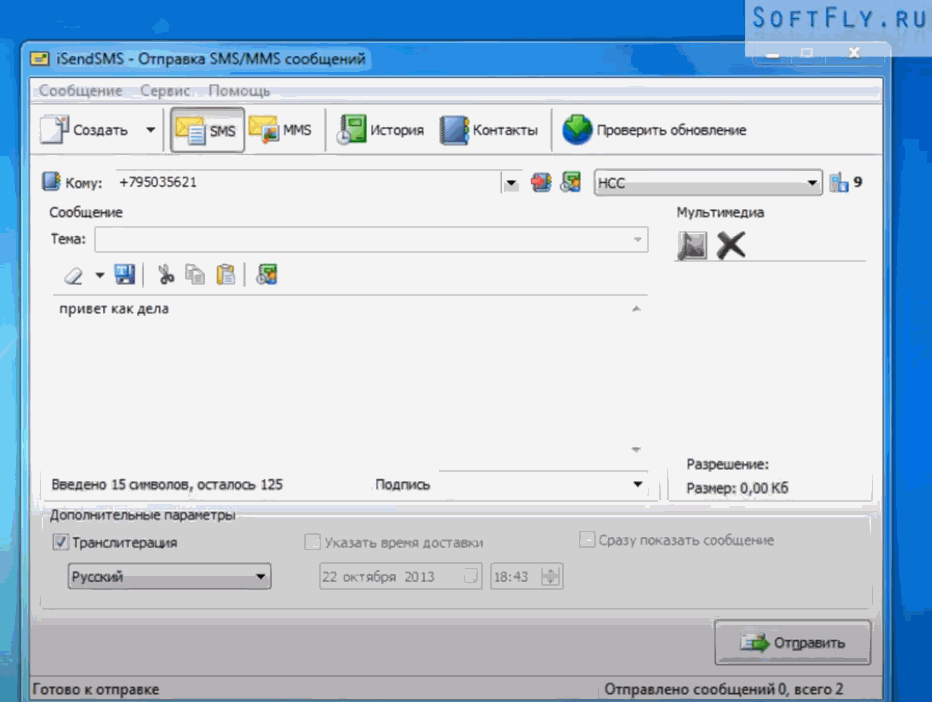
Task: Click the Кому phone number field
Action: click(x=308, y=182)
